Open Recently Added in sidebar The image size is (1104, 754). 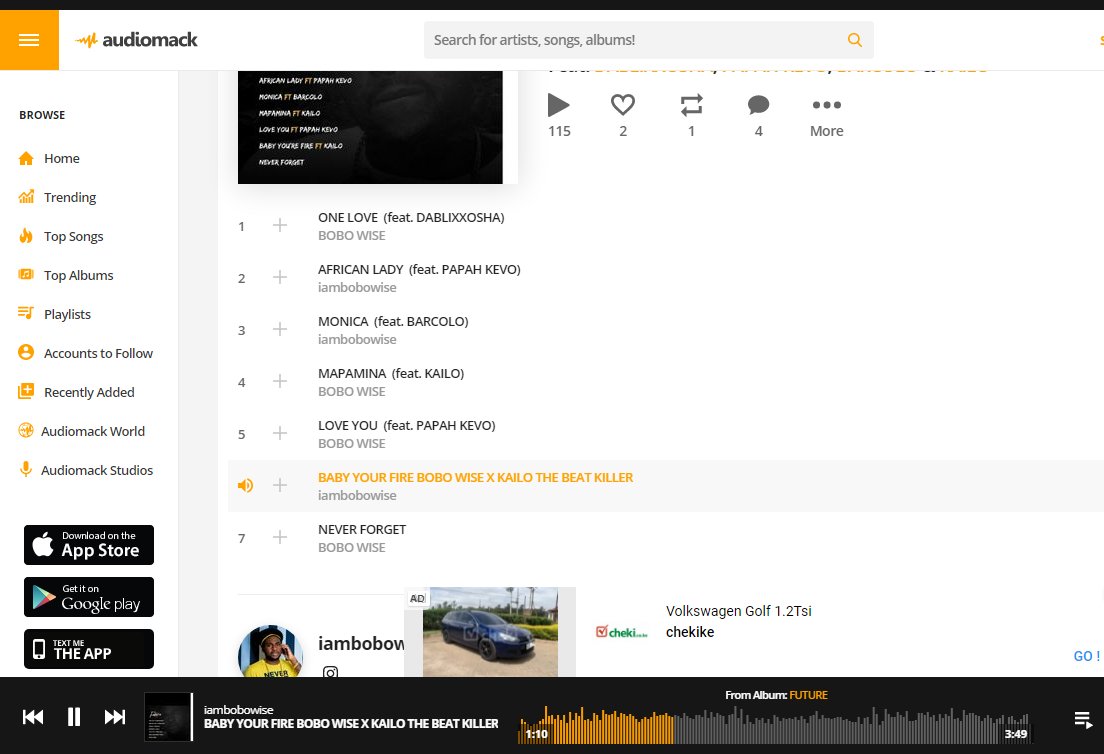point(89,392)
